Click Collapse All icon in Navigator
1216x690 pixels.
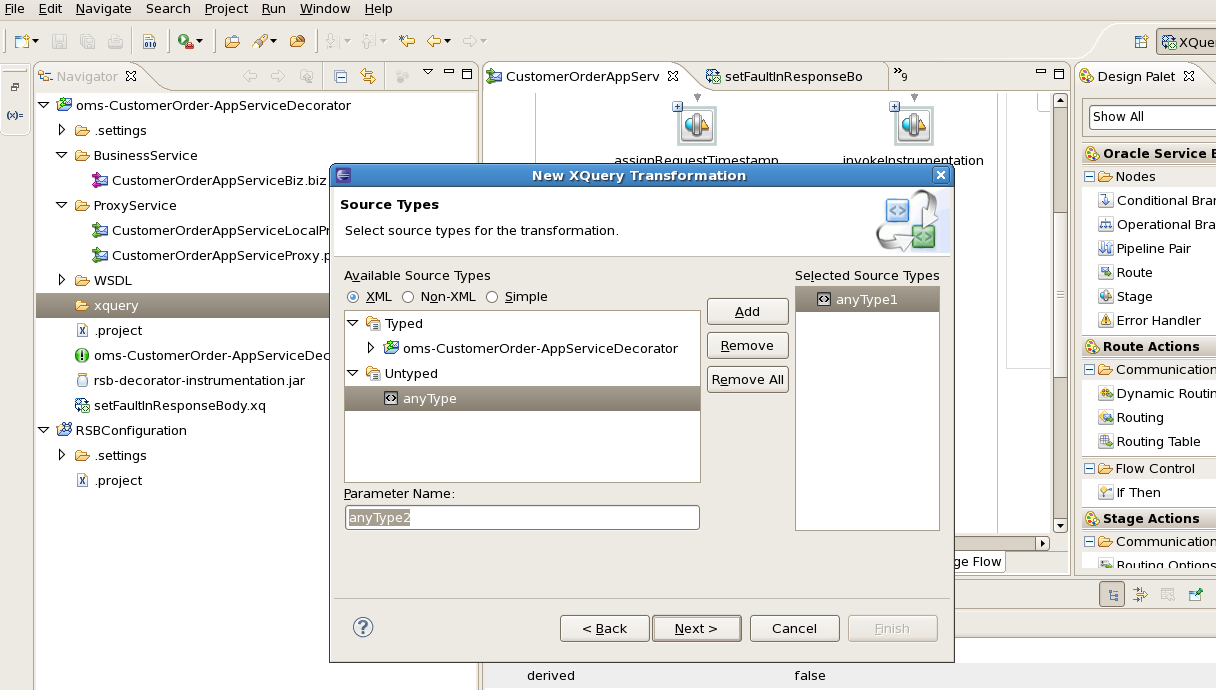(x=340, y=76)
